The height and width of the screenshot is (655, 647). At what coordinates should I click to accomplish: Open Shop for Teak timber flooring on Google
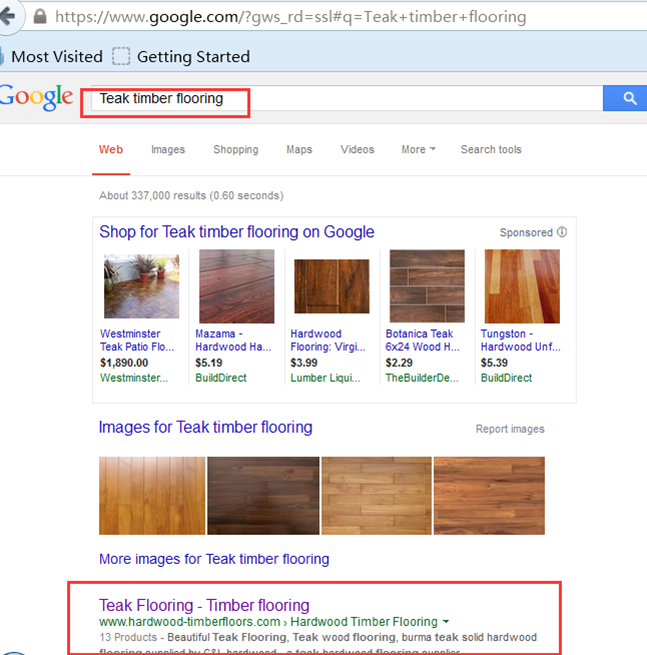click(237, 232)
